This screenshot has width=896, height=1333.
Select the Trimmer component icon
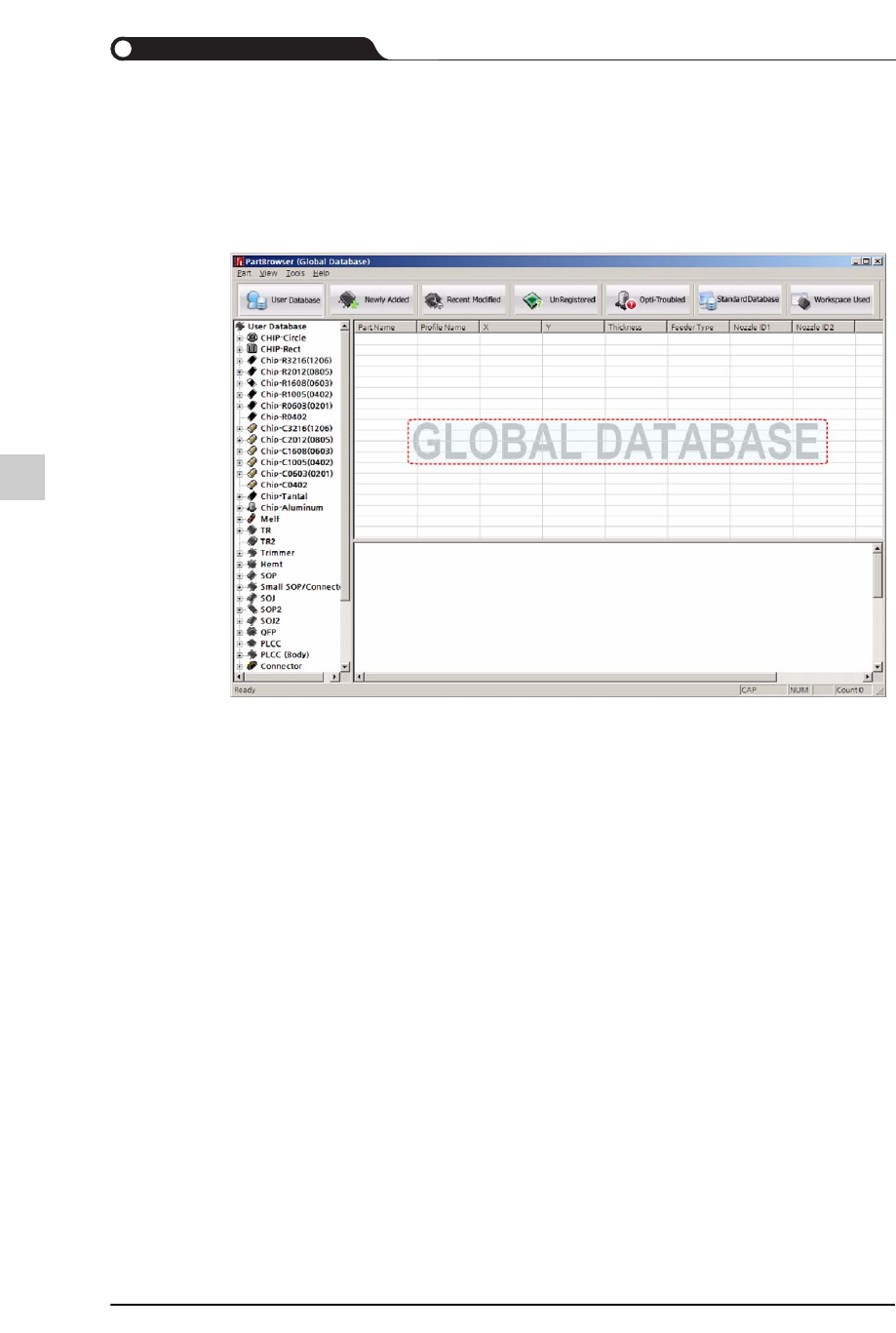[x=253, y=553]
